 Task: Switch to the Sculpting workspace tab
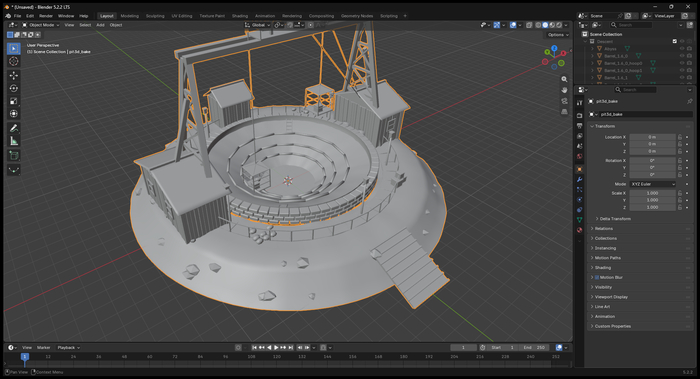155,16
